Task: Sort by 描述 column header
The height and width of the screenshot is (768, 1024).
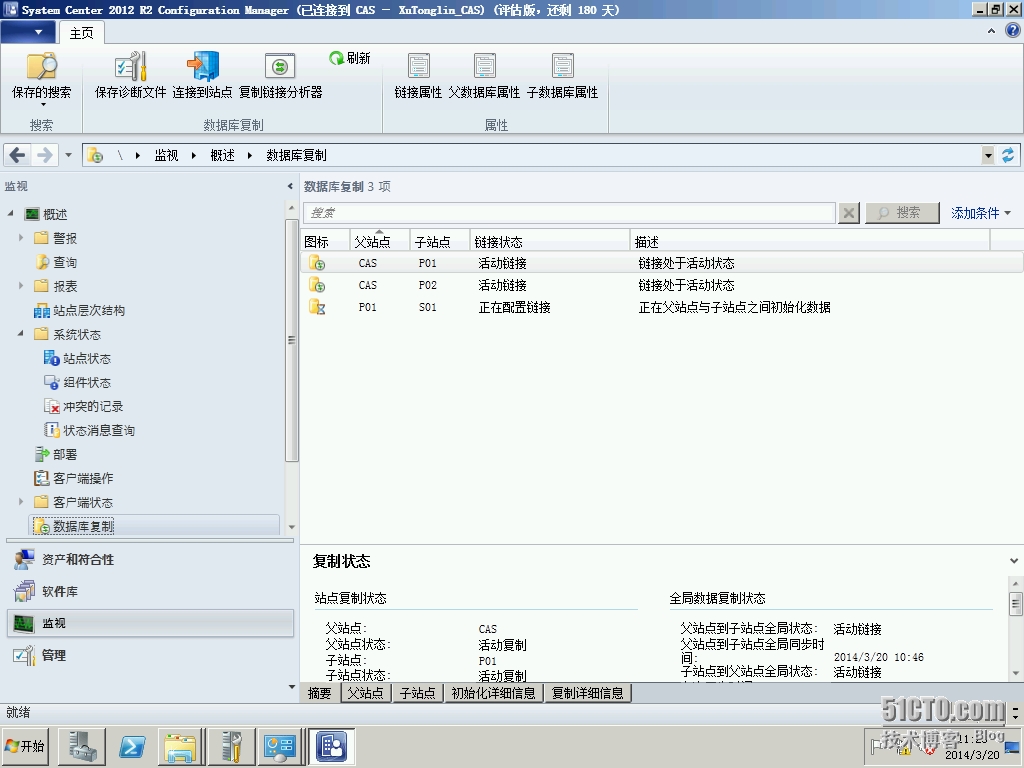Action: pos(810,242)
